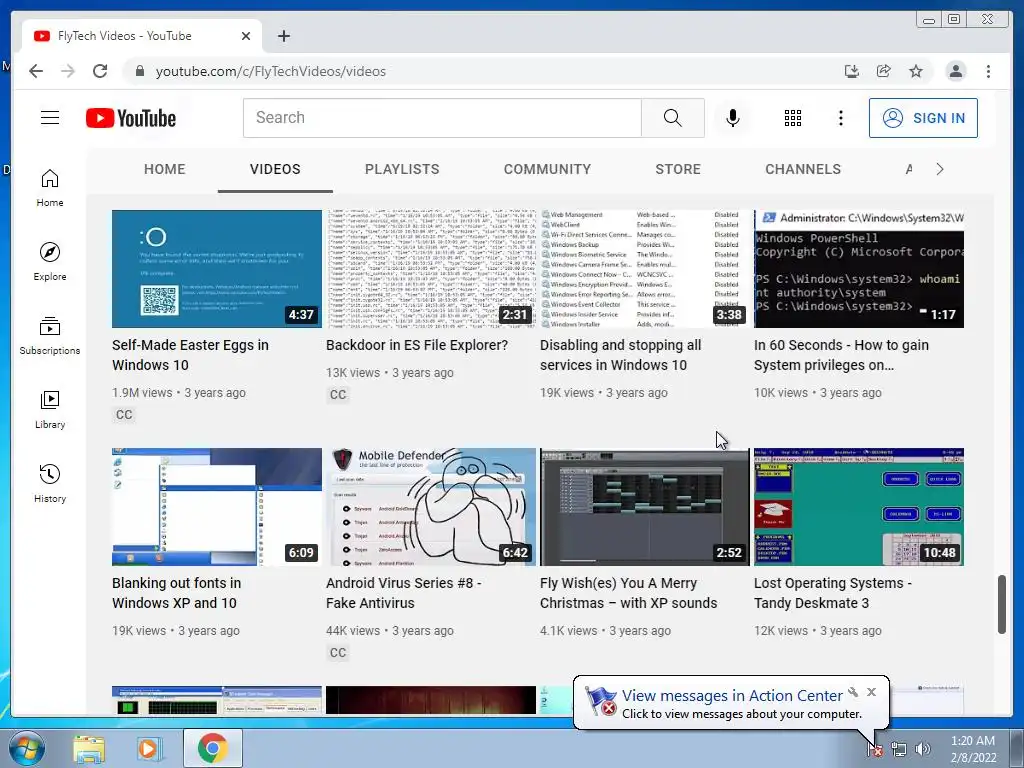1024x768 pixels.
Task: Open the YouTube hamburger guide menu
Action: pyautogui.click(x=50, y=118)
